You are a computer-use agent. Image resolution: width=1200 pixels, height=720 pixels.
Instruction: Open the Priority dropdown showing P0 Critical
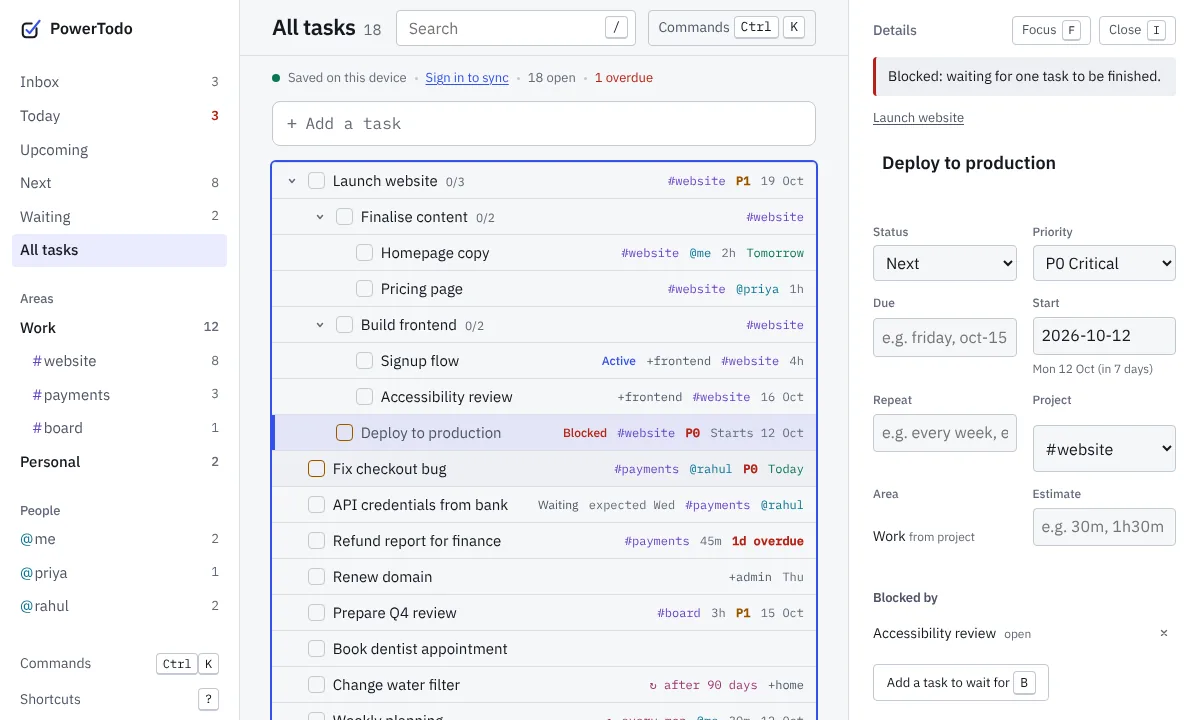pyautogui.click(x=1104, y=263)
